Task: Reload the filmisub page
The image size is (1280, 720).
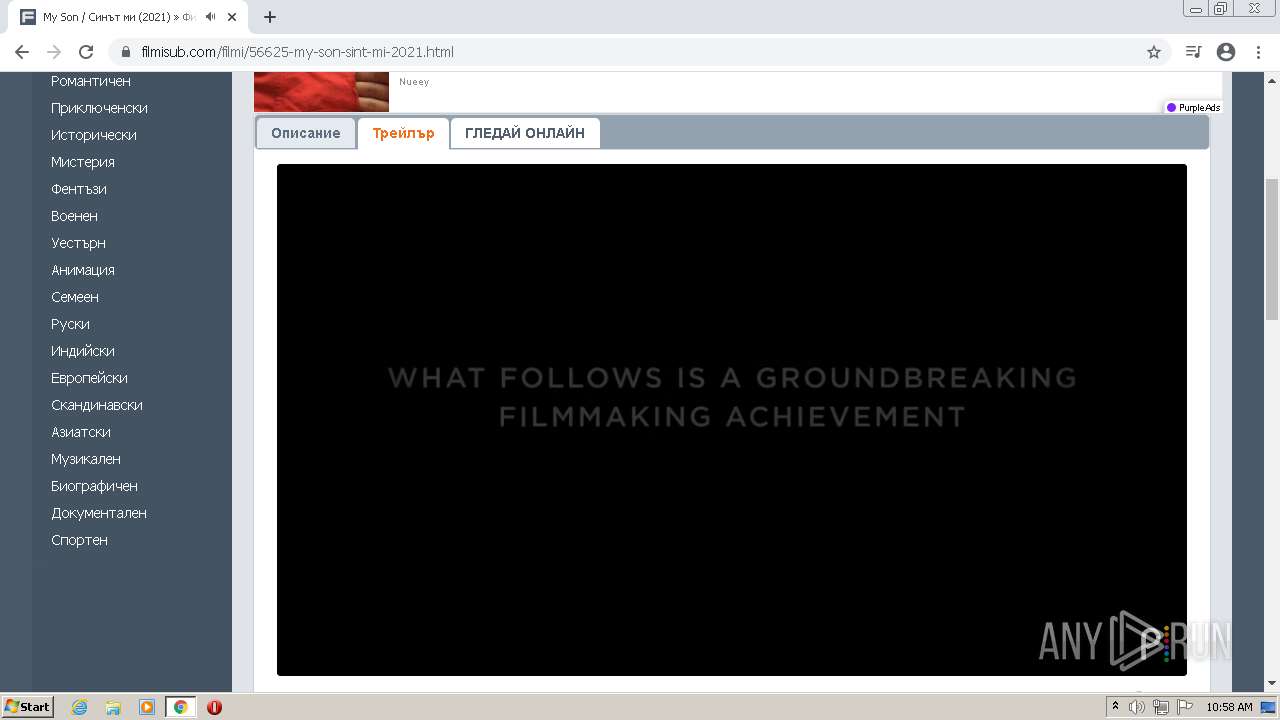Action: (x=86, y=52)
